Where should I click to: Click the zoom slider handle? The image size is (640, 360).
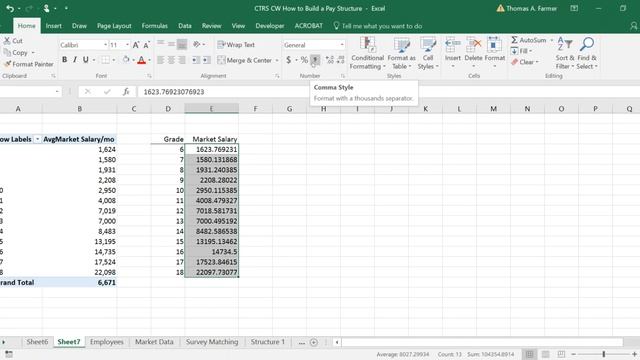point(604,354)
